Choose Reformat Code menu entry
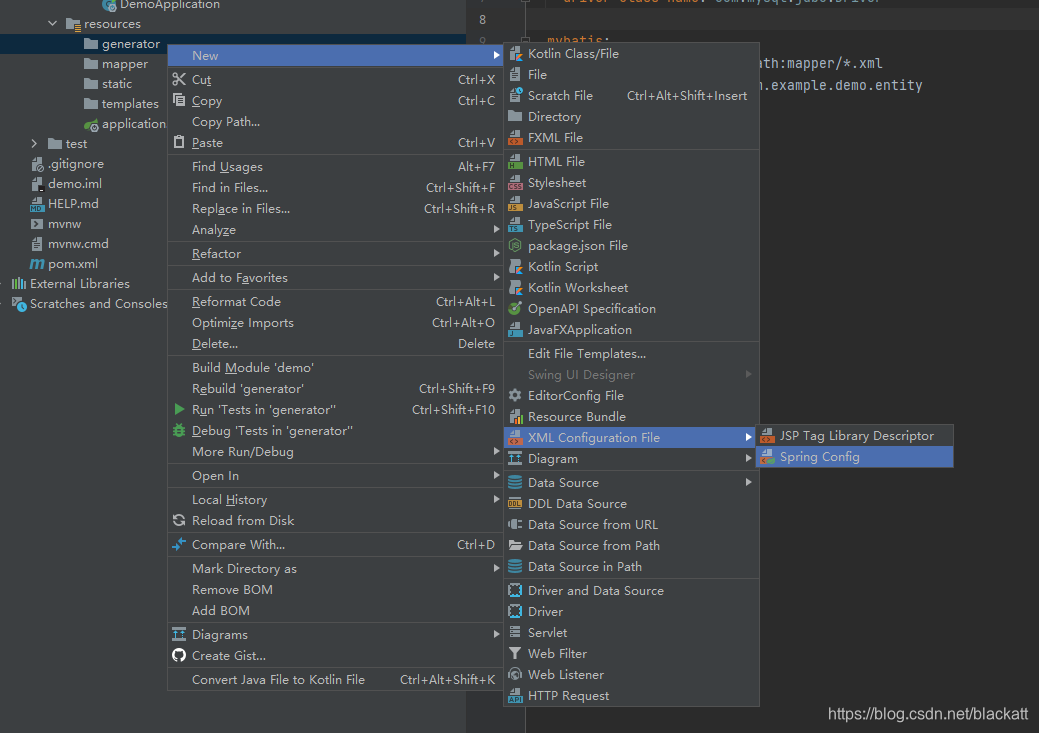The width and height of the screenshot is (1039, 733). [x=335, y=302]
